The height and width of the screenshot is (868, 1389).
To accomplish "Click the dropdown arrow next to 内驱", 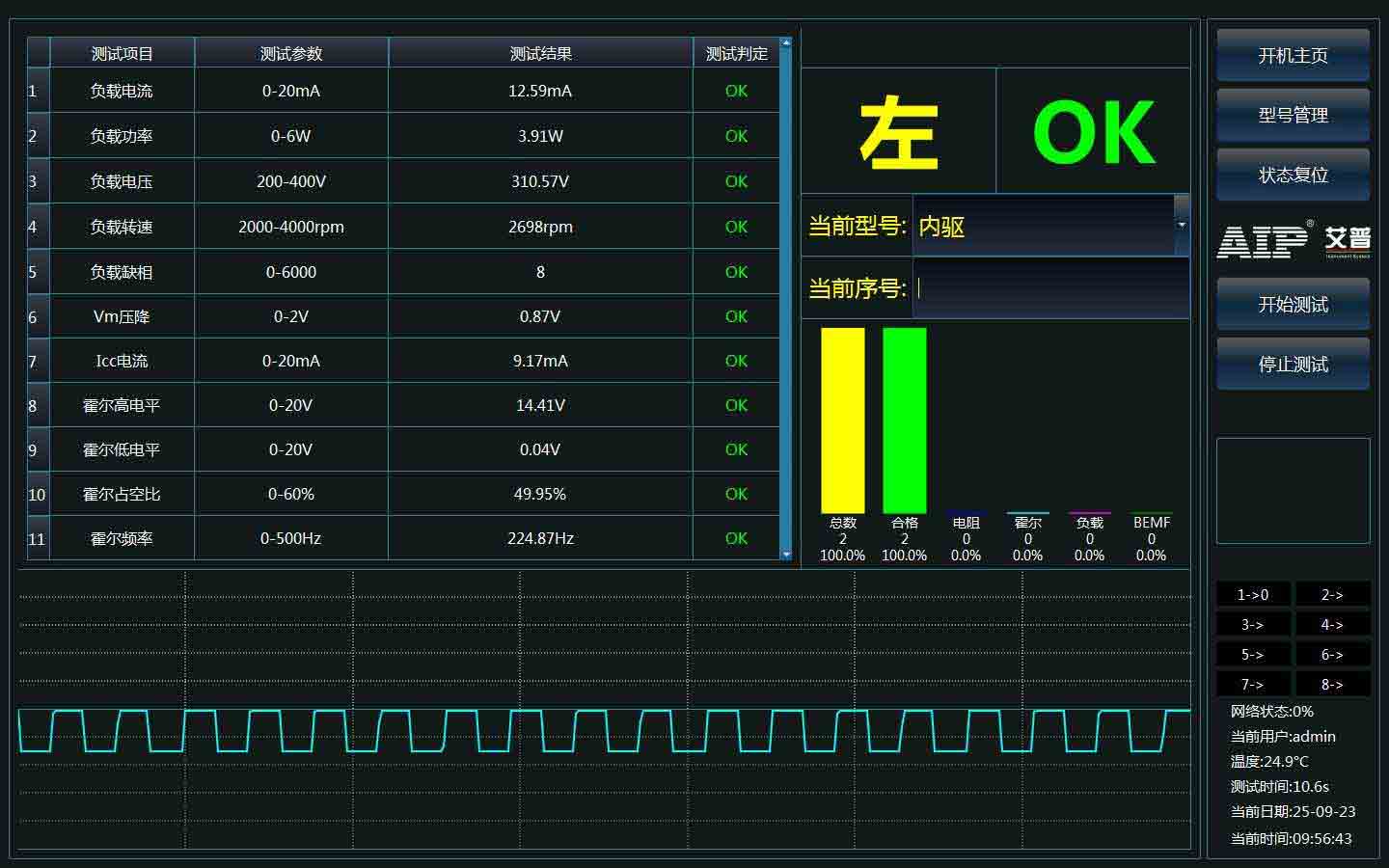I will (x=1182, y=226).
